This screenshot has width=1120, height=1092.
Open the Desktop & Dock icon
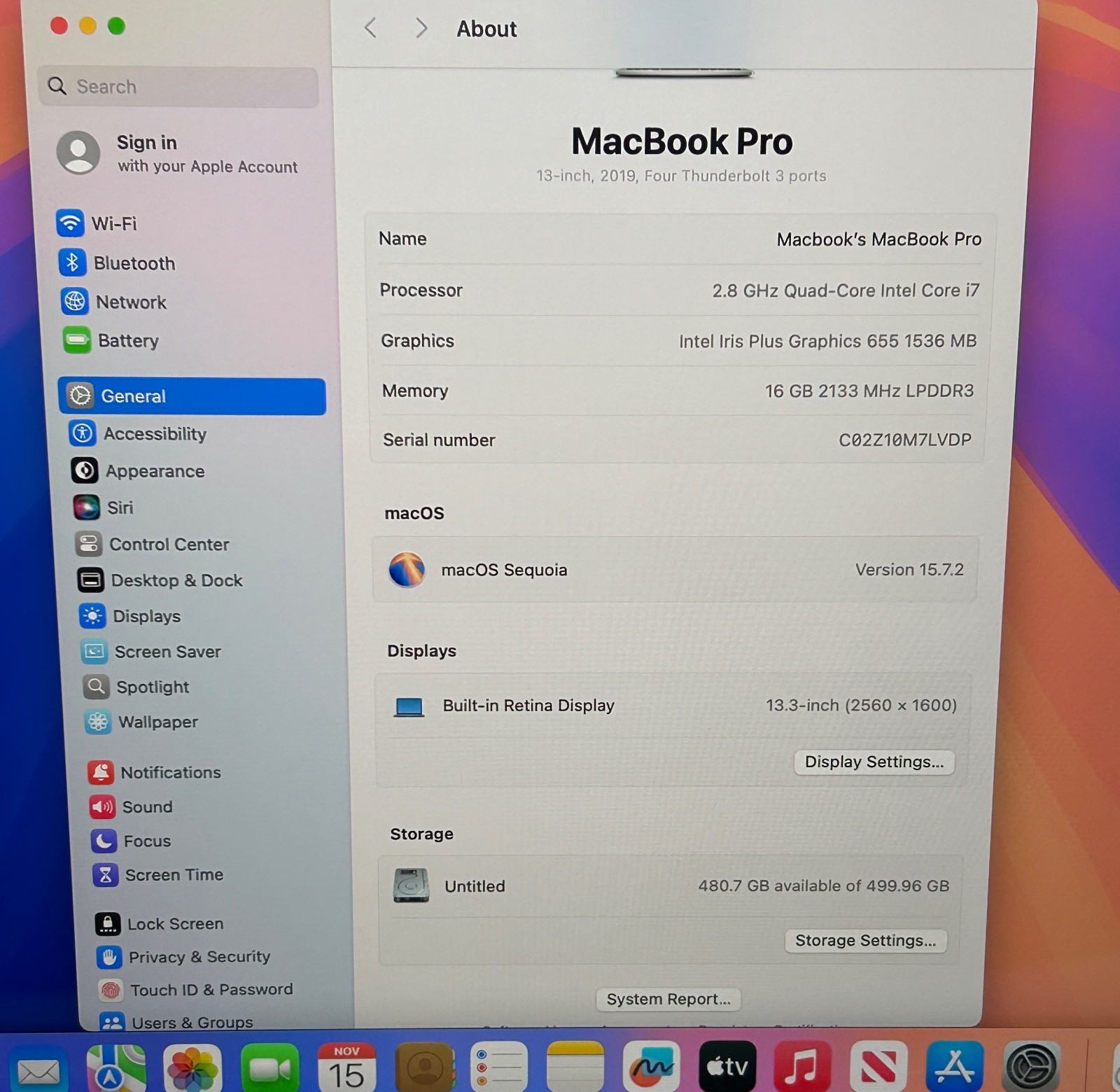pos(91,580)
